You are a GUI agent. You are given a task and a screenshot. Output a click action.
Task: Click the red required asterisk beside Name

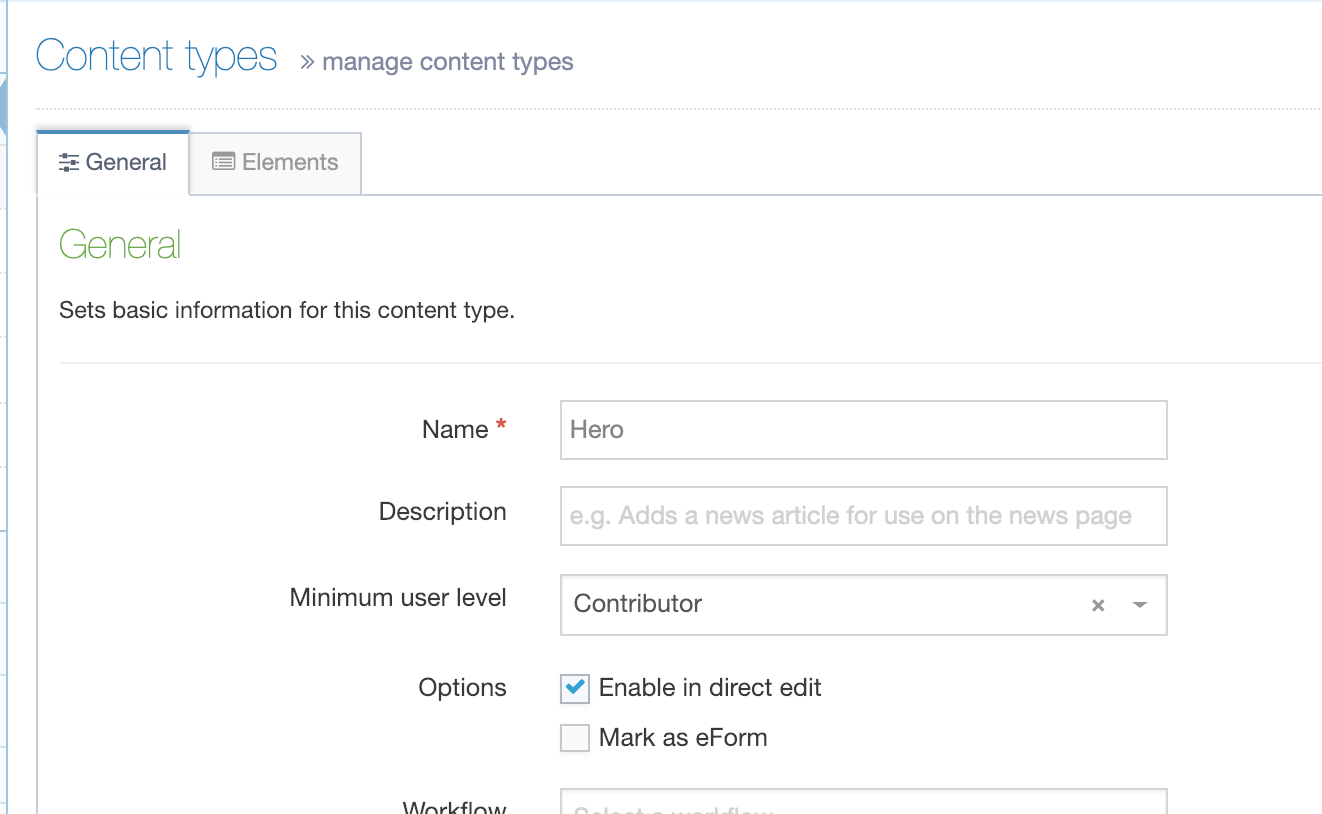pyautogui.click(x=501, y=428)
